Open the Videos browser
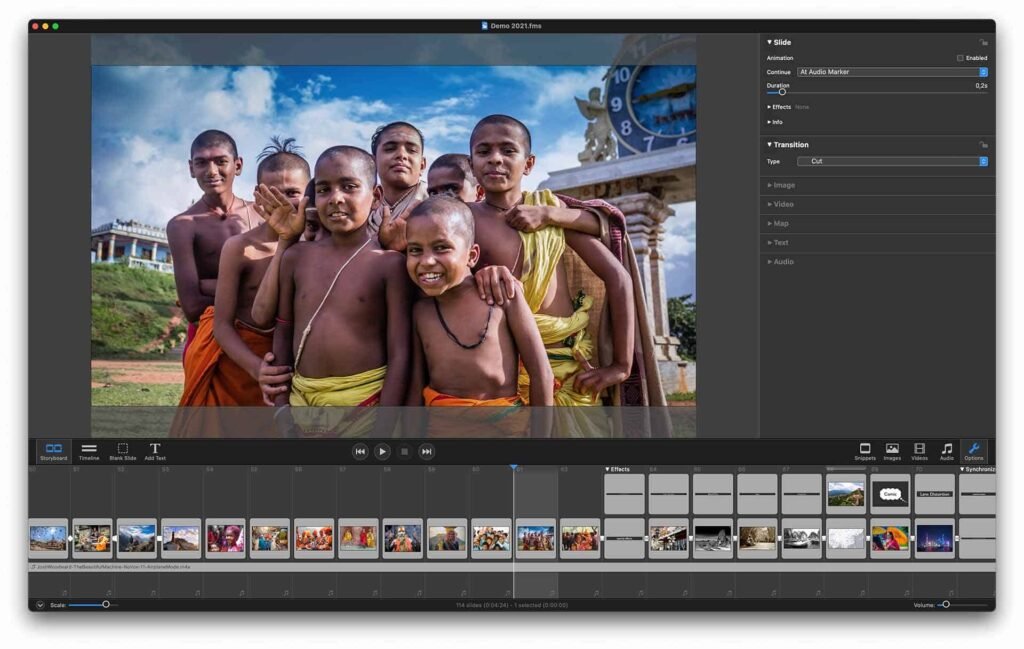The height and width of the screenshot is (649, 1024). (918, 451)
